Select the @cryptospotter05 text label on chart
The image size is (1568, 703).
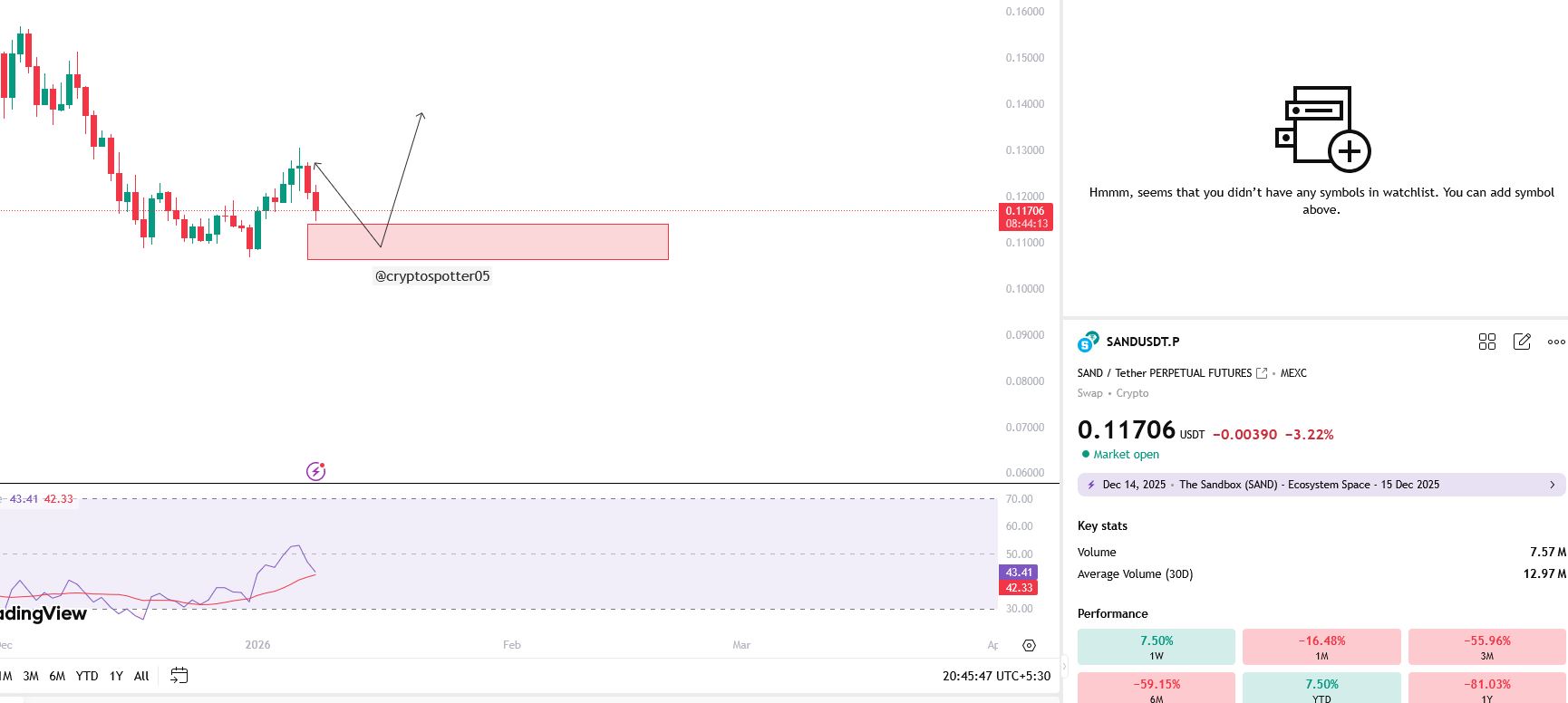tap(432, 276)
